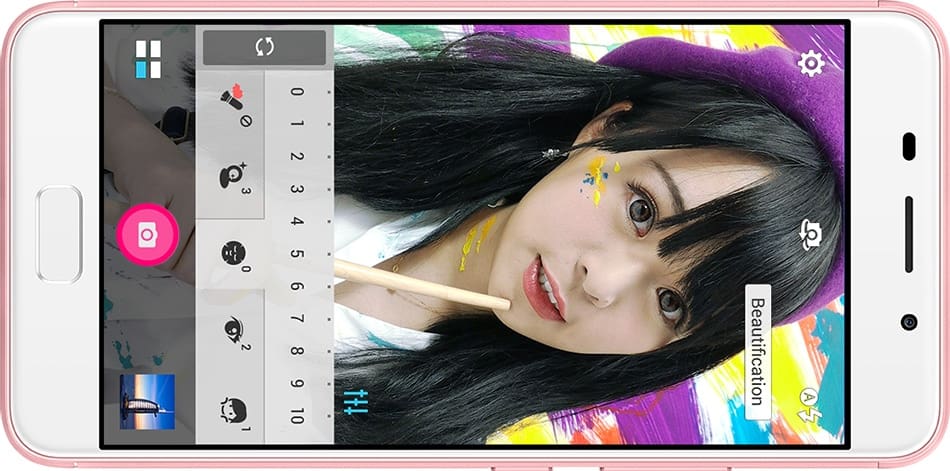The height and width of the screenshot is (471, 950).
Task: Choose level 3 on the beauty scale
Action: [296, 189]
